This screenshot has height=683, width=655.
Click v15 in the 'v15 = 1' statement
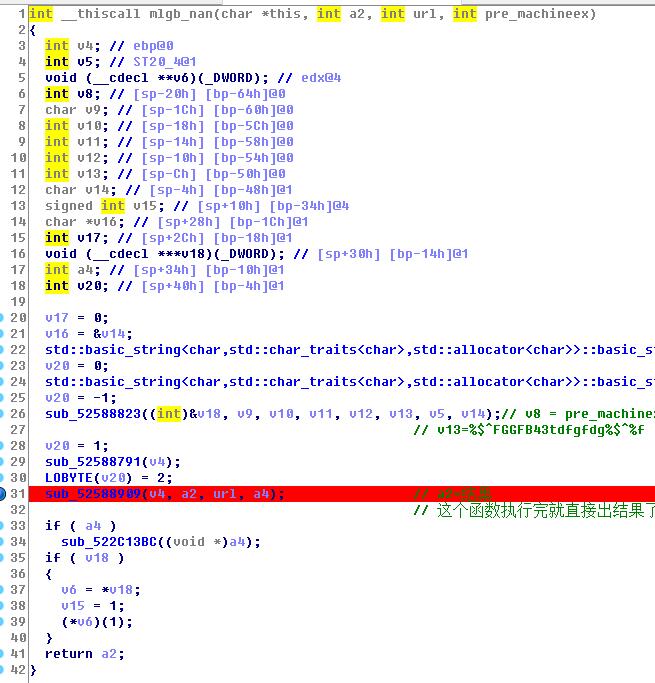[x=73, y=606]
